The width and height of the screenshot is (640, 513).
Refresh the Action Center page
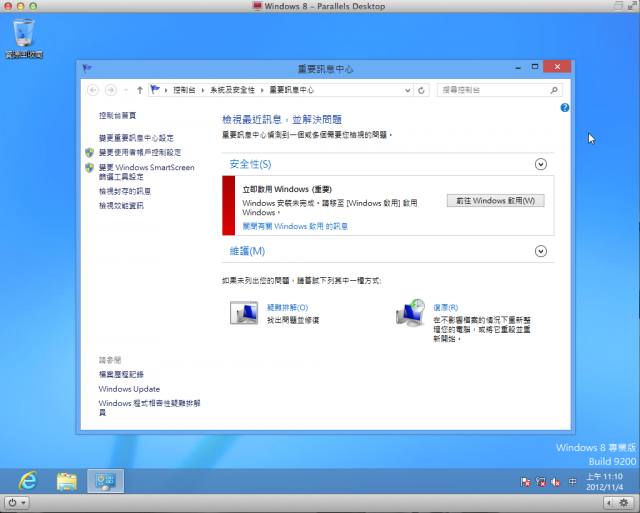click(421, 90)
